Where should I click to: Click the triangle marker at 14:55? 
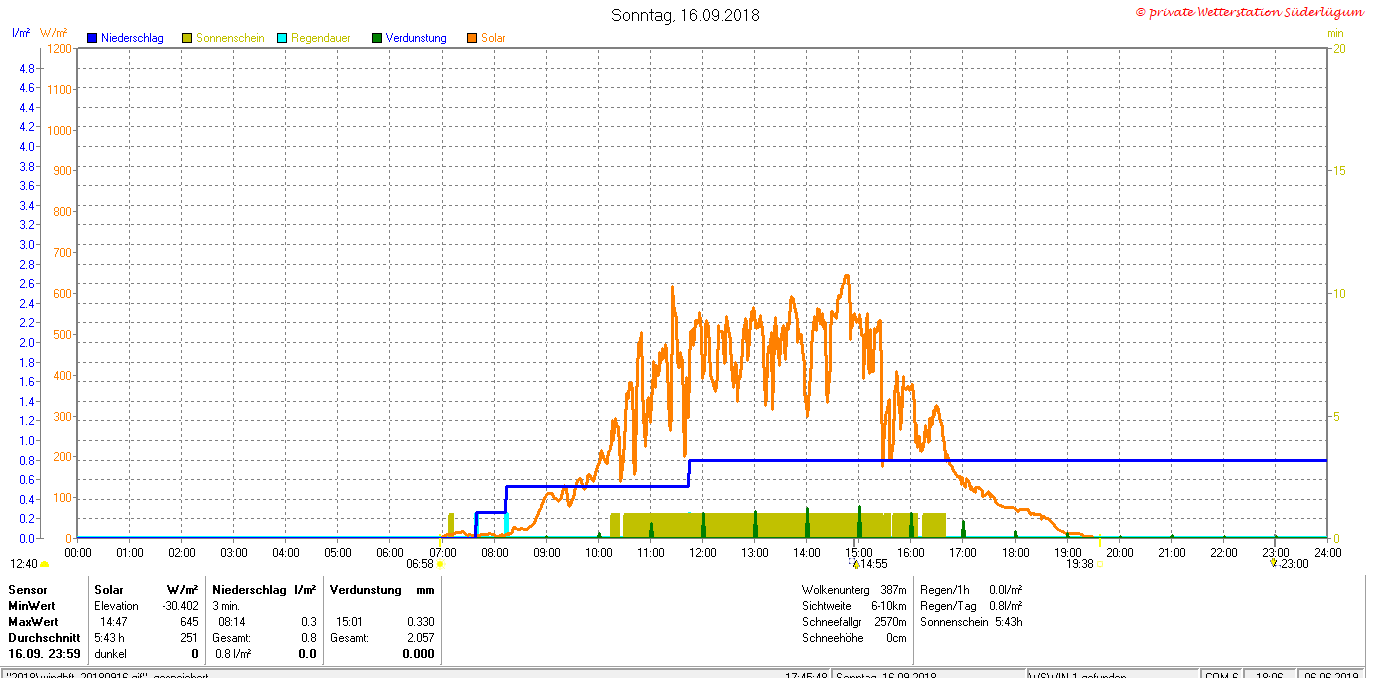click(x=856, y=565)
